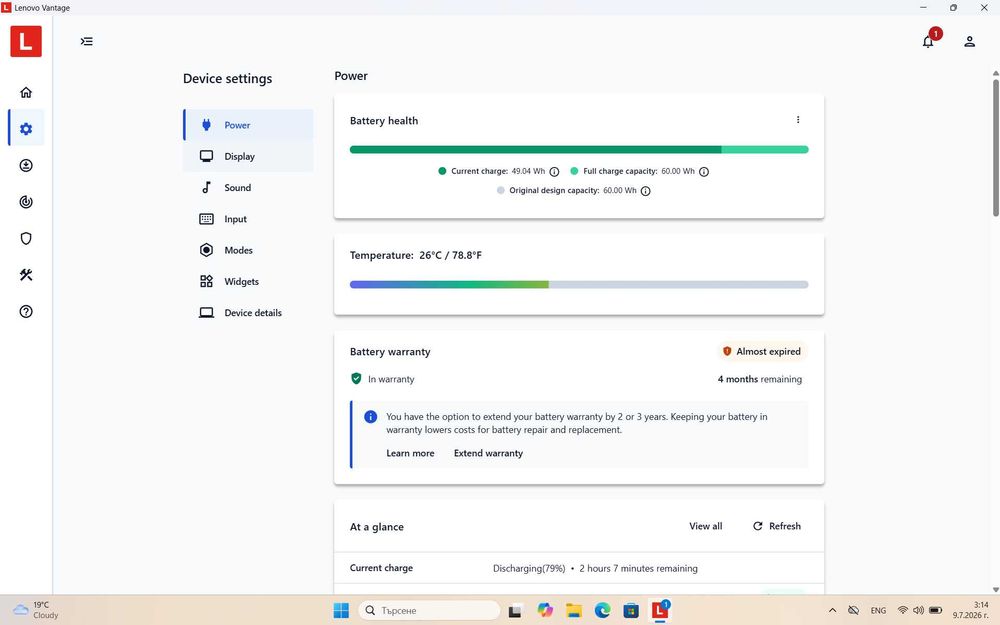Open the Help question mark icon
The image size is (1000, 625).
pos(26,311)
